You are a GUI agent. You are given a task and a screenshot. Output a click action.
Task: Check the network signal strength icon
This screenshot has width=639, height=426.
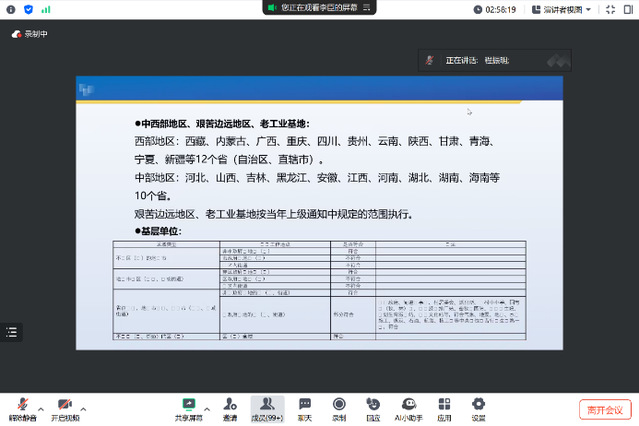tap(45, 9)
